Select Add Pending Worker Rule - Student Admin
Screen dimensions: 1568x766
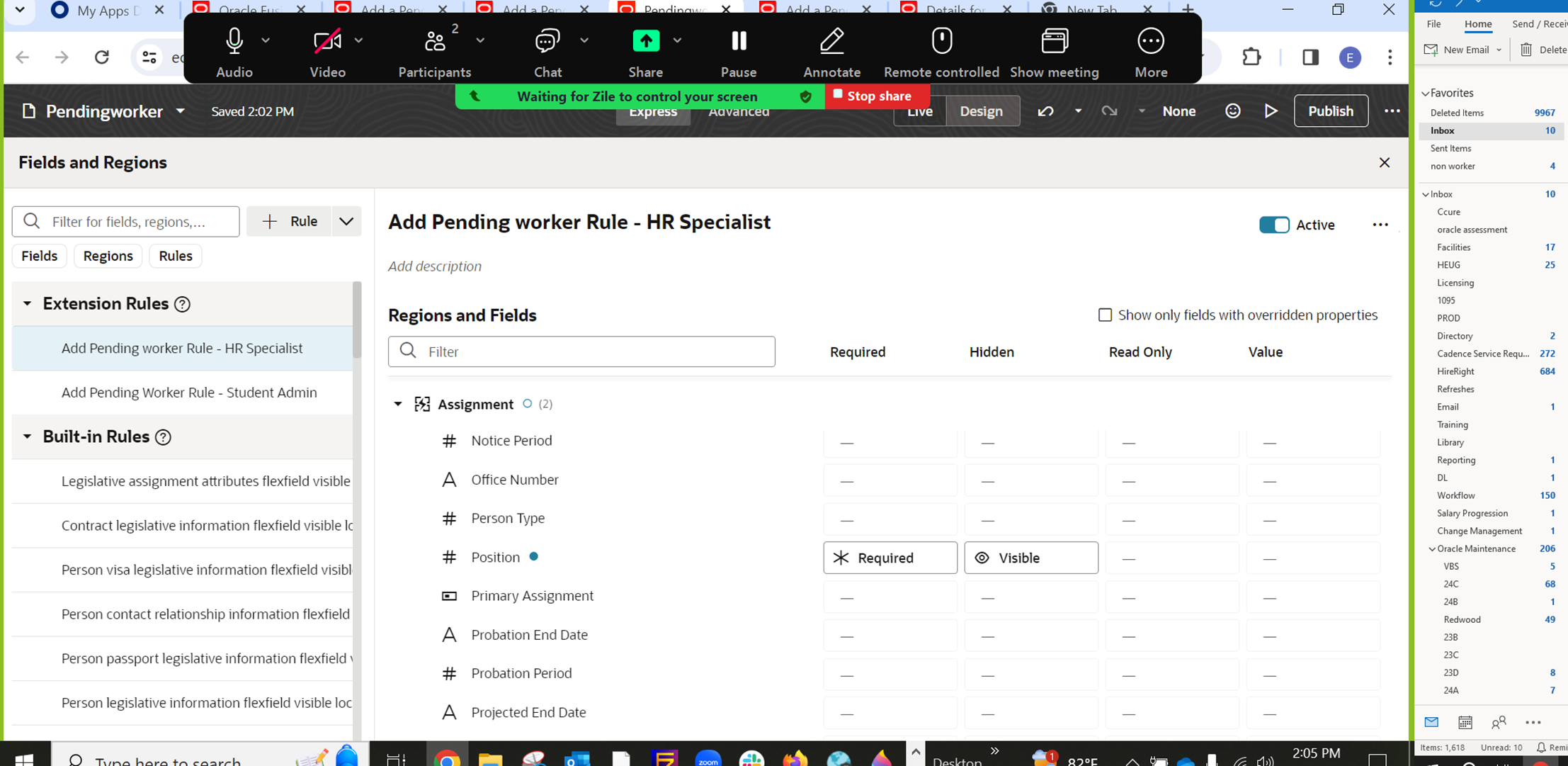click(x=183, y=393)
